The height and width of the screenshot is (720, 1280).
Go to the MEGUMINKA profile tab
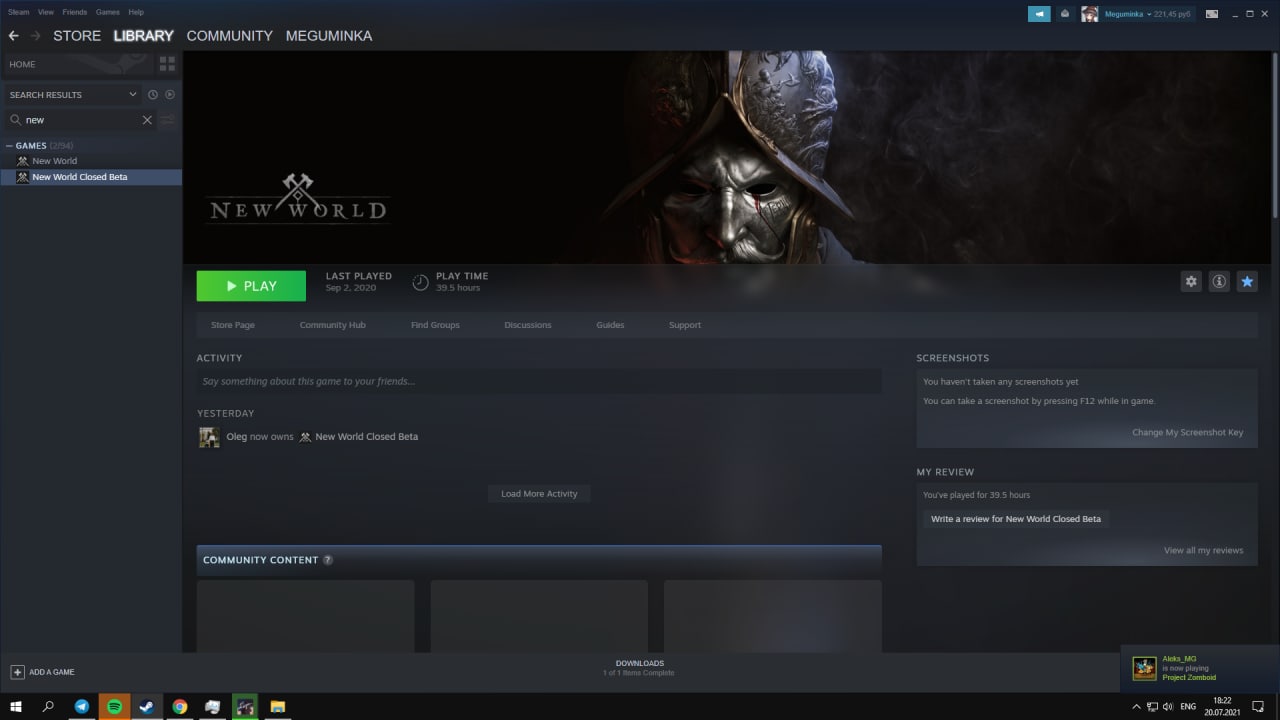(329, 36)
